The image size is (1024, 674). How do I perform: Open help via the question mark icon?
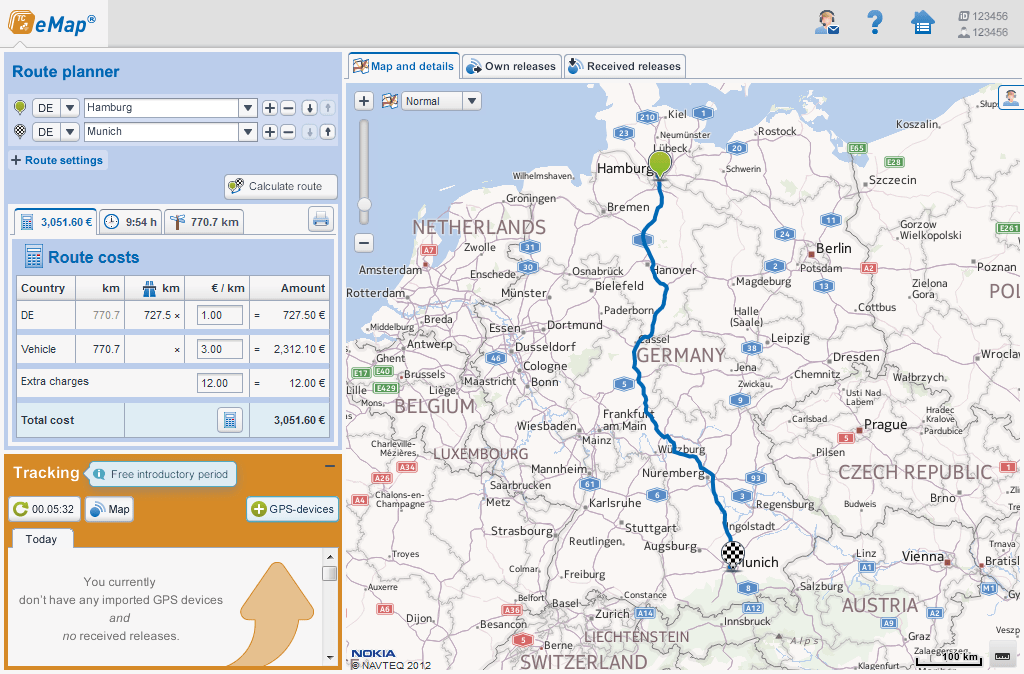pos(875,22)
